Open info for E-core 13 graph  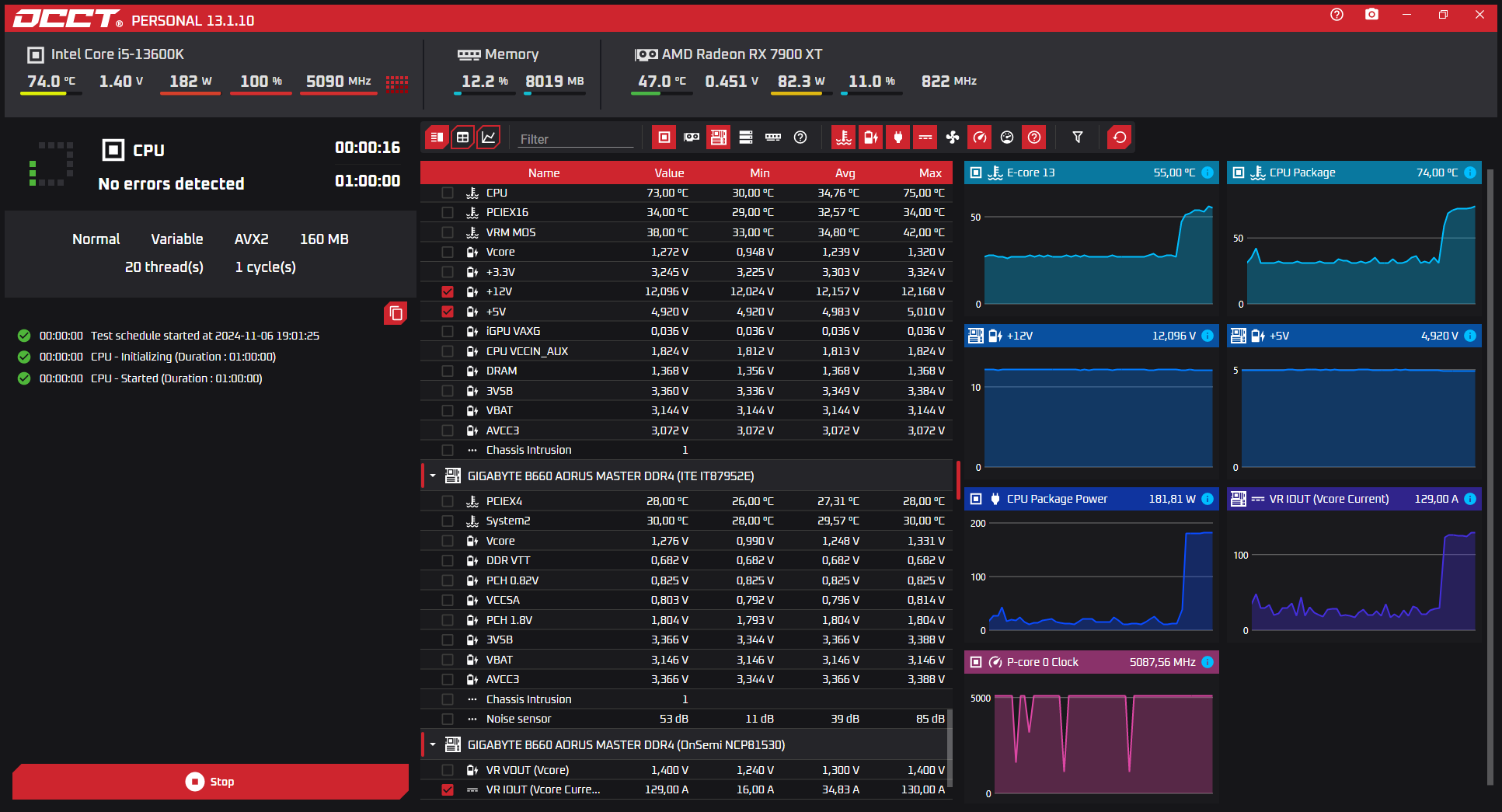coord(1208,173)
